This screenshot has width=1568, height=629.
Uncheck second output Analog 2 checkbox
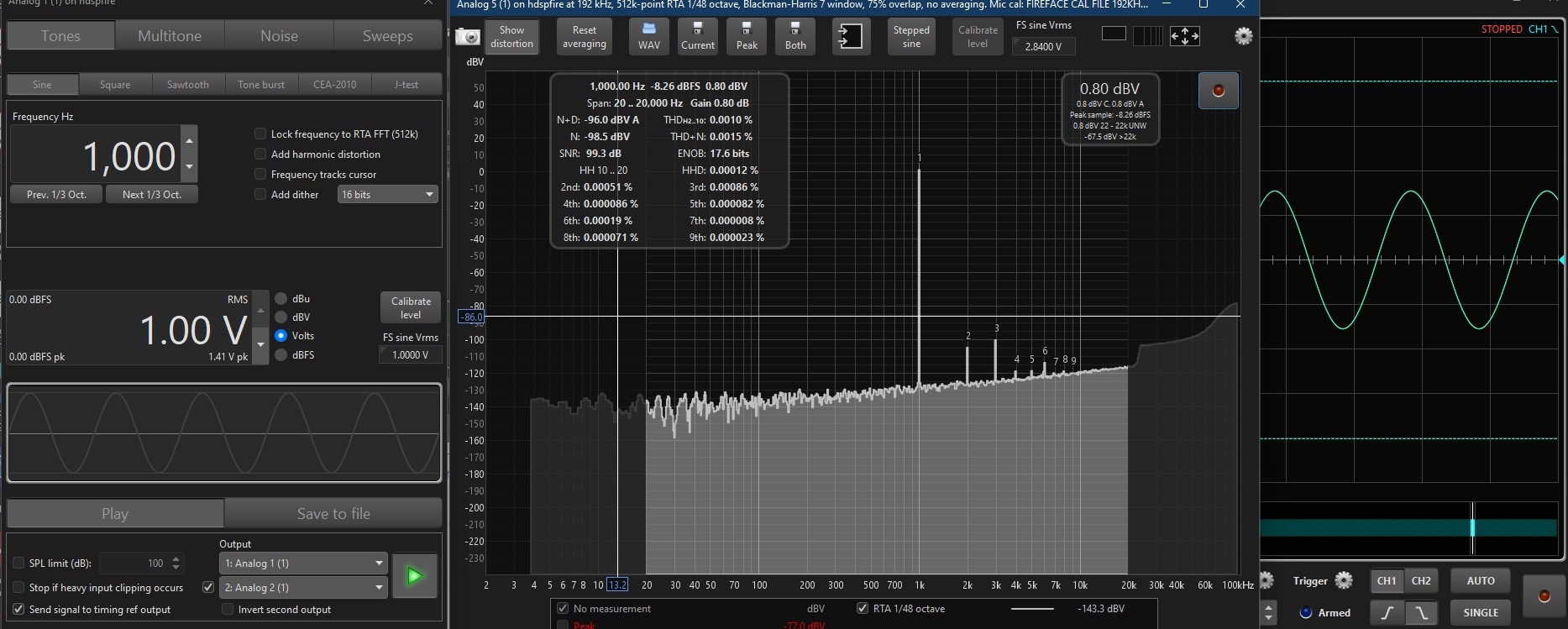tap(208, 588)
